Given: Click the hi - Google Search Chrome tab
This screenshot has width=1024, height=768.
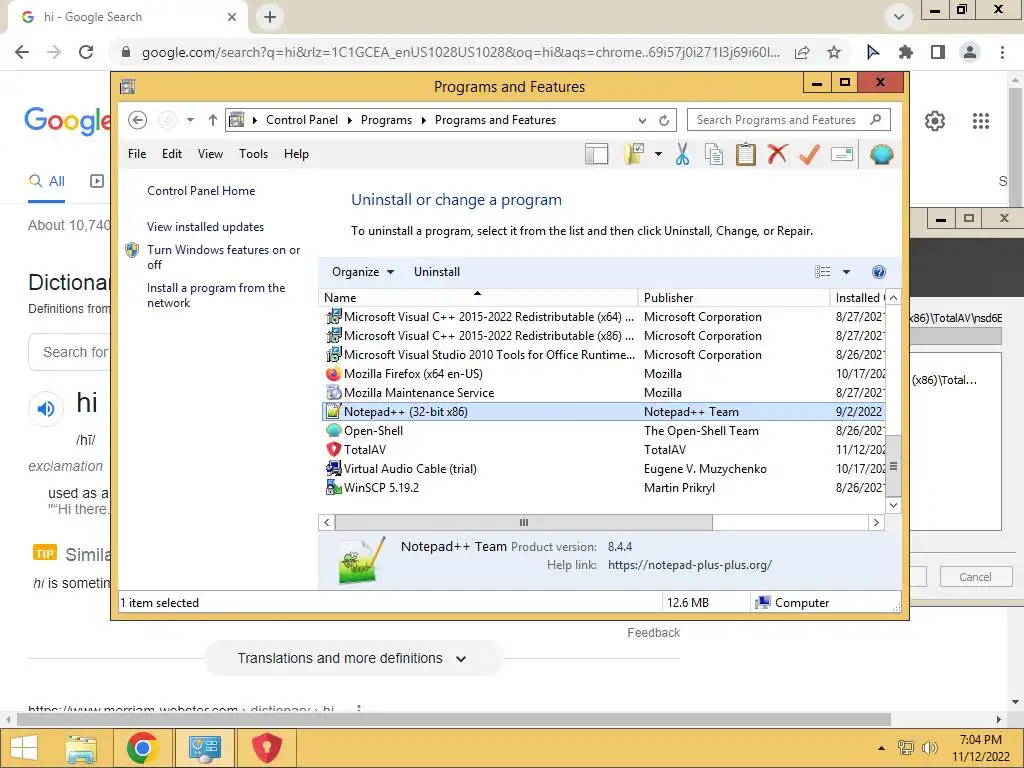Looking at the screenshot, I should (127, 17).
